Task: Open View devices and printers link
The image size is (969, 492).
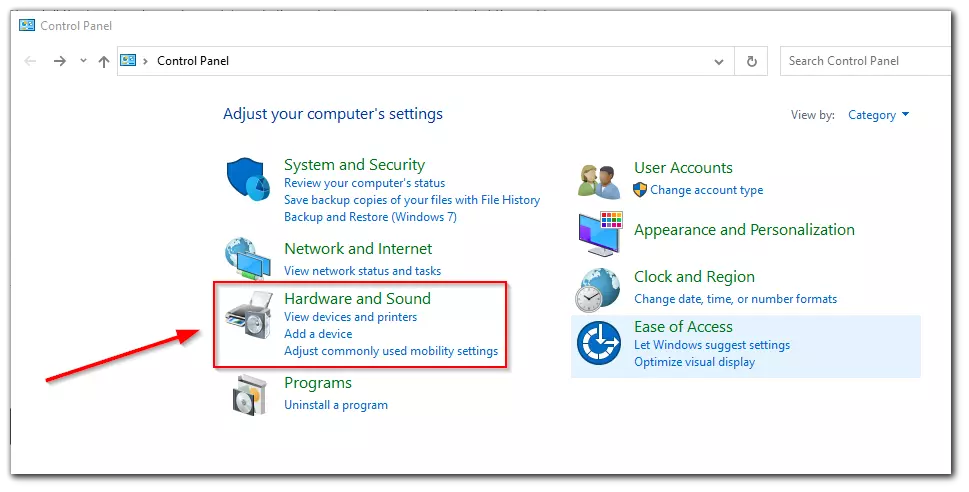Action: coord(350,317)
